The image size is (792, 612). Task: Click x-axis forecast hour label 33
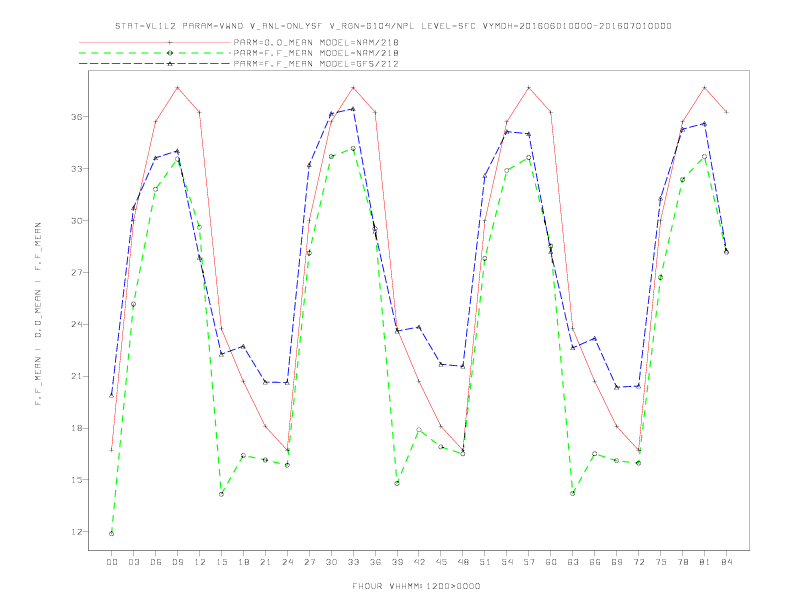(x=353, y=562)
